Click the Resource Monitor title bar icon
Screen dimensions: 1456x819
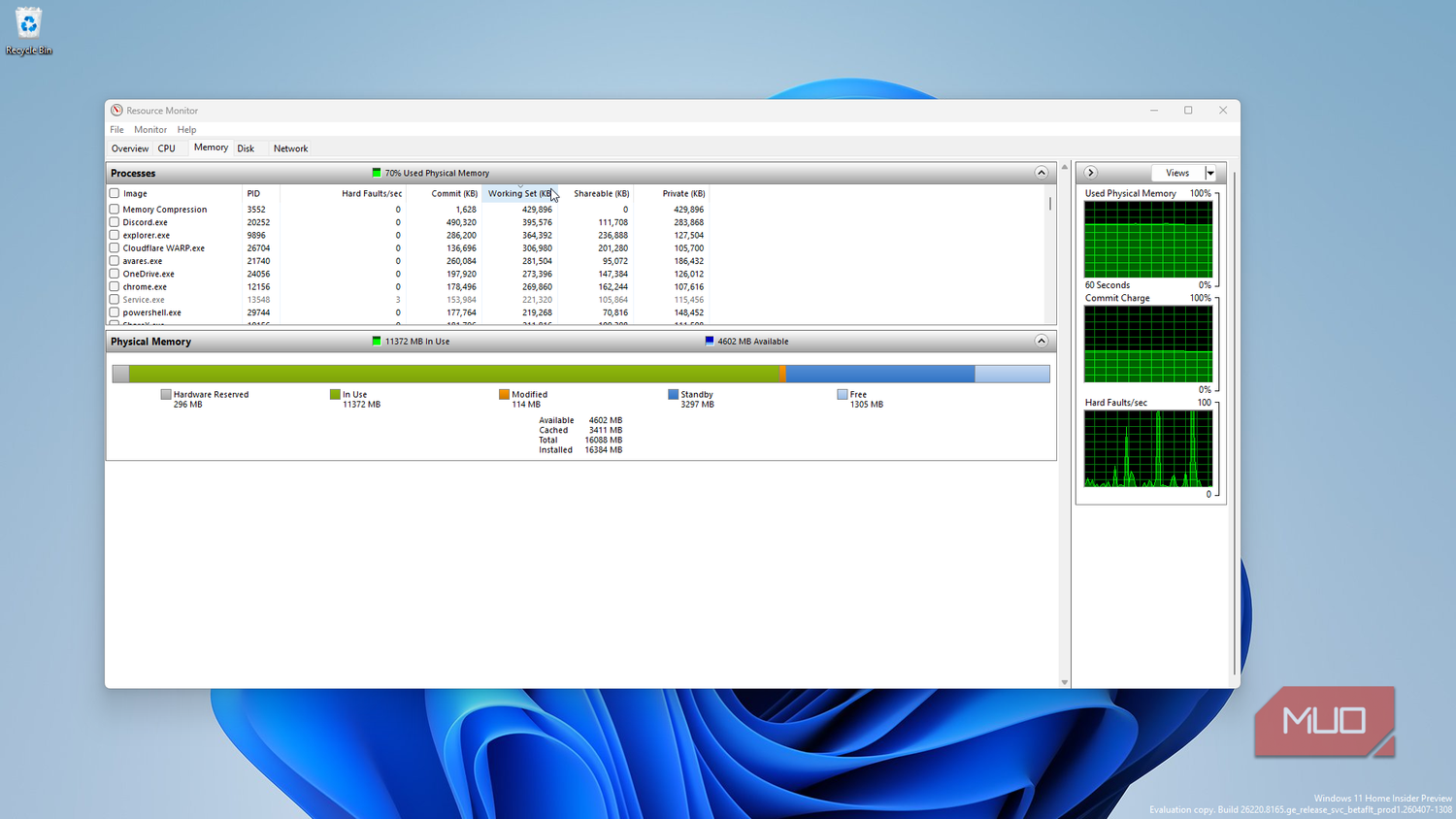point(116,111)
